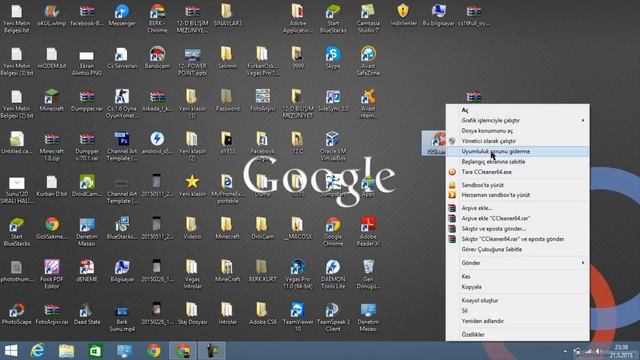The height and width of the screenshot is (360, 640).
Task: Open the Bandicam desktop icon
Action: (x=157, y=58)
